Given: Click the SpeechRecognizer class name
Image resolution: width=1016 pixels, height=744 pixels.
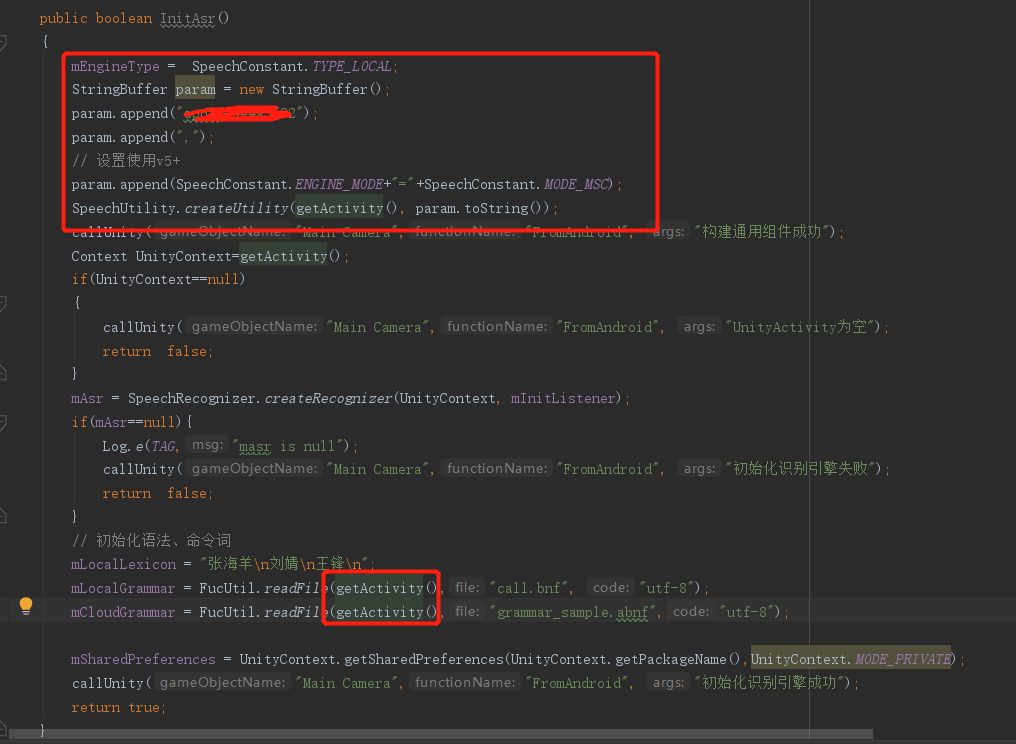Looking at the screenshot, I should [x=191, y=399].
